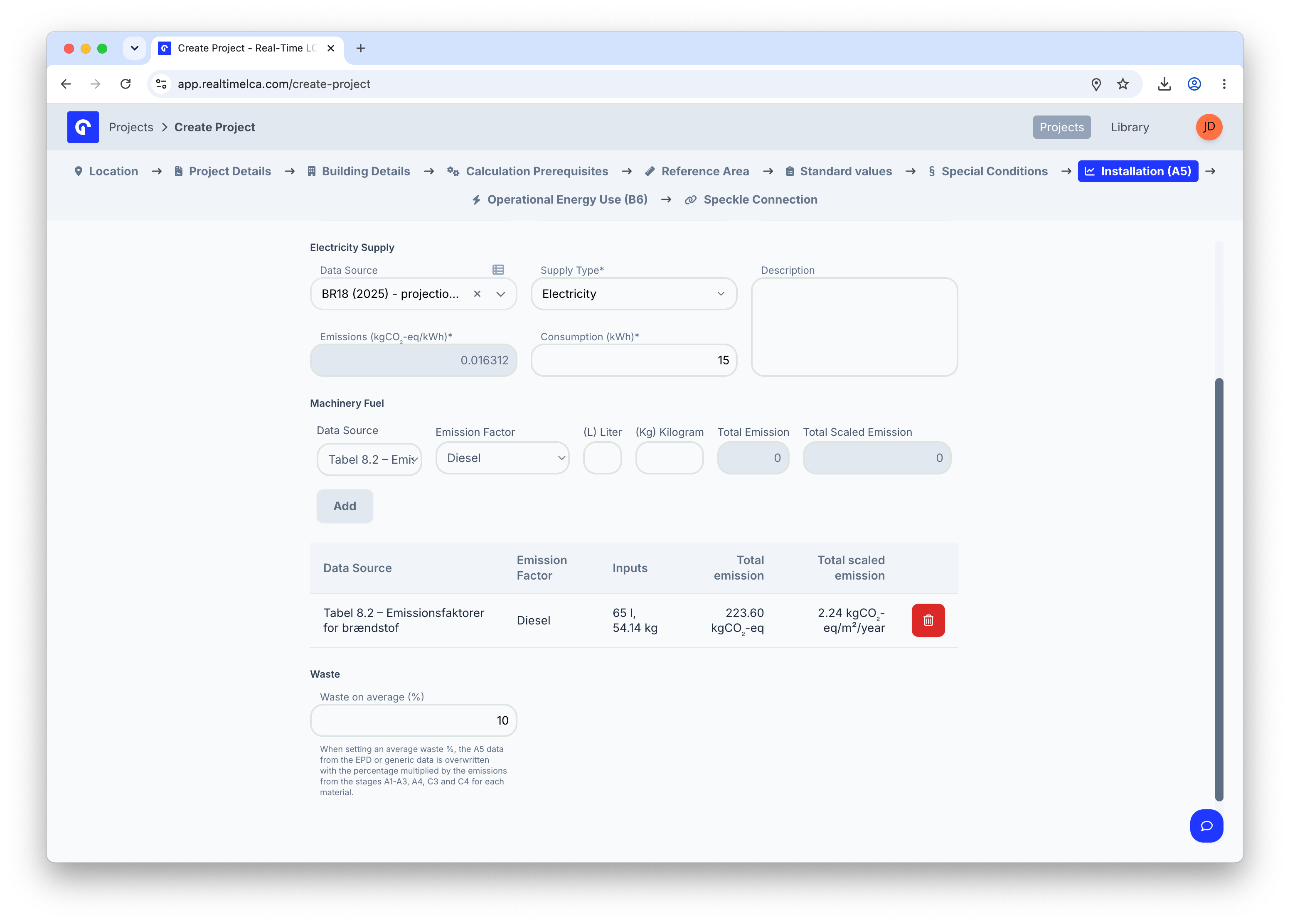Go to the Location step
The height and width of the screenshot is (924, 1290).
coord(106,171)
